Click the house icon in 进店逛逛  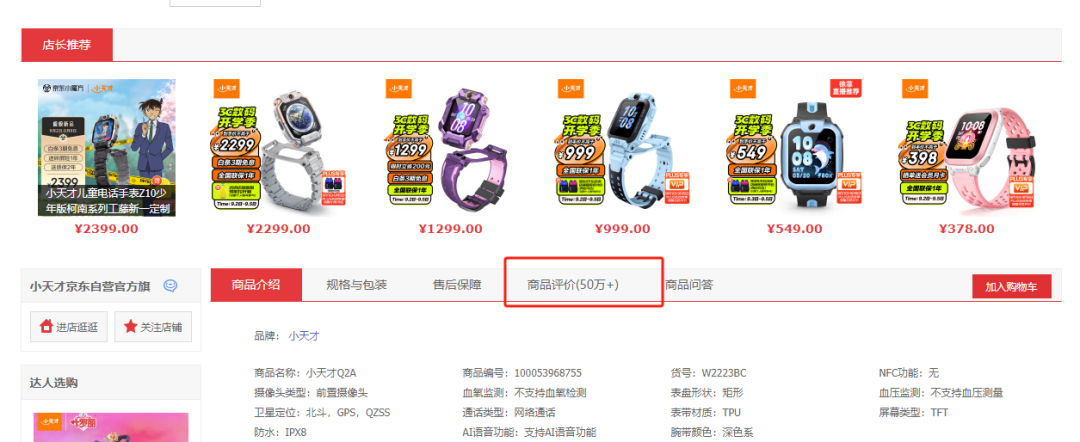coord(47,327)
